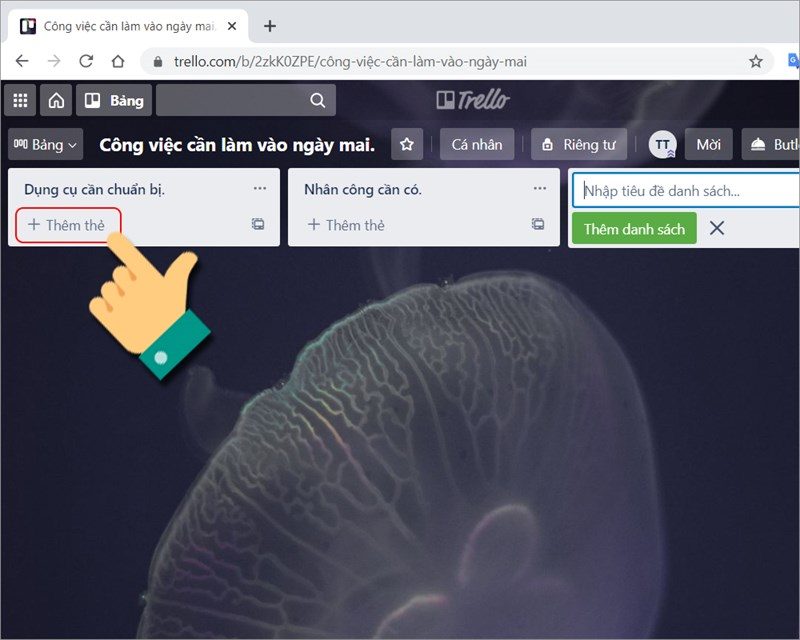
Task: Bookmark this page with the star icon
Action: pyautogui.click(x=756, y=61)
